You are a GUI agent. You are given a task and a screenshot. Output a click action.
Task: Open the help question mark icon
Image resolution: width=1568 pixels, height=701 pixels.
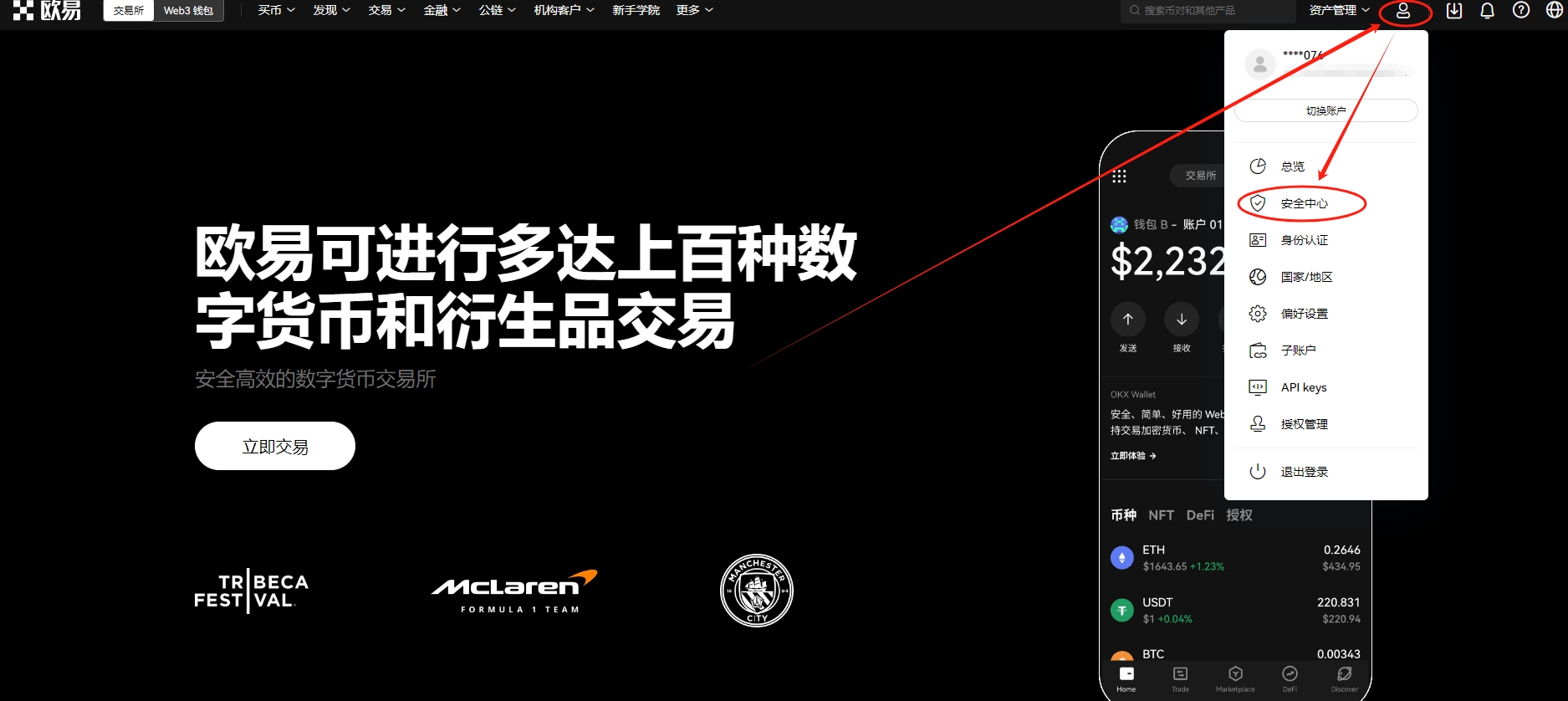(1521, 10)
